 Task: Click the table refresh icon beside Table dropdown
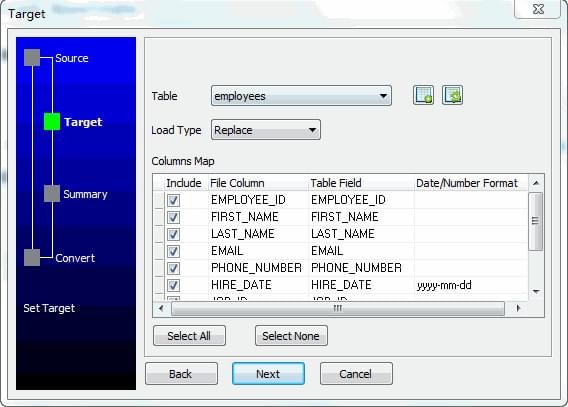click(452, 95)
